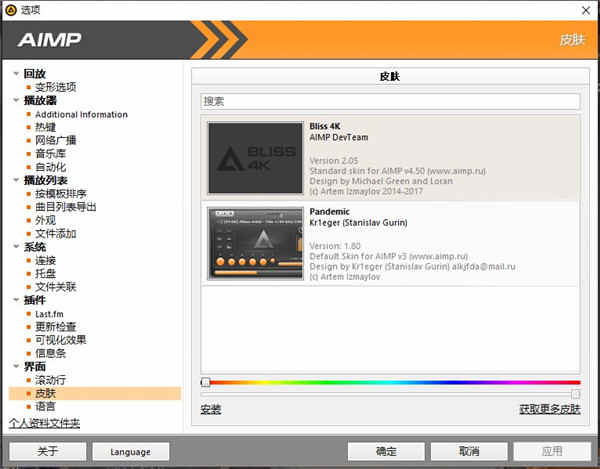Click the 'Kr1eger (Stanislav Gurin)' author text

(358, 223)
